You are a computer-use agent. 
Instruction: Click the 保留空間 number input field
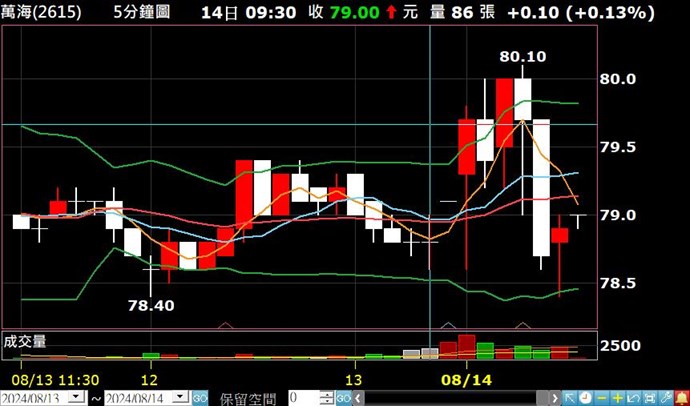pyautogui.click(x=306, y=398)
